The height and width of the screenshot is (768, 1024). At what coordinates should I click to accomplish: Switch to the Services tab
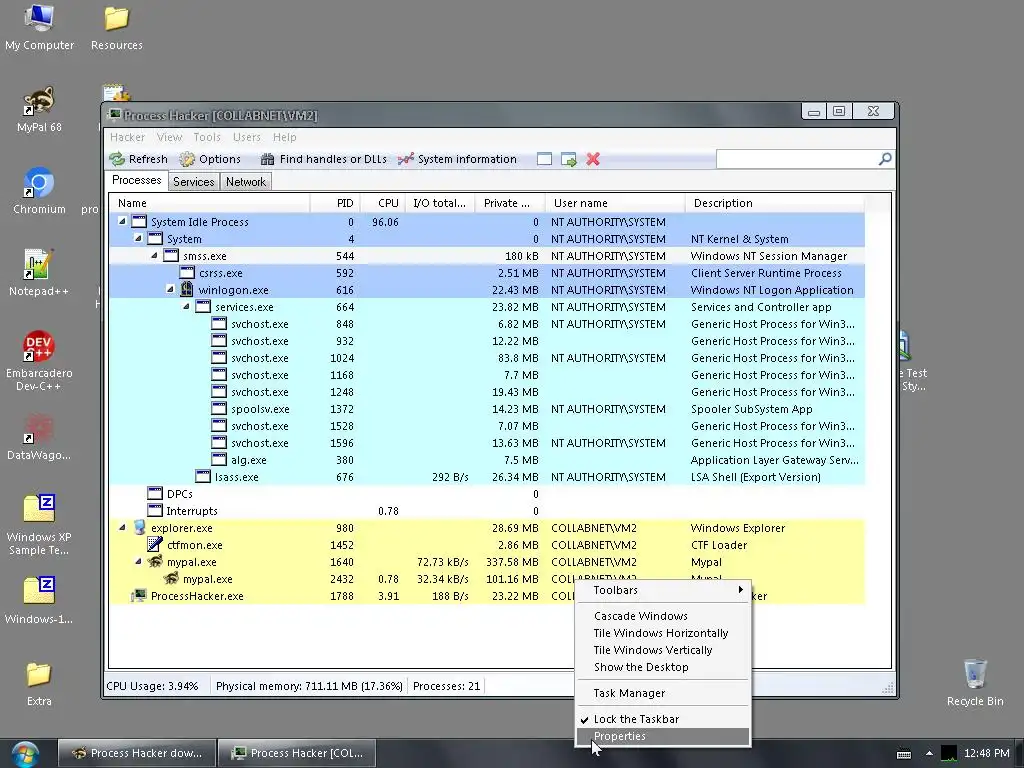(194, 182)
